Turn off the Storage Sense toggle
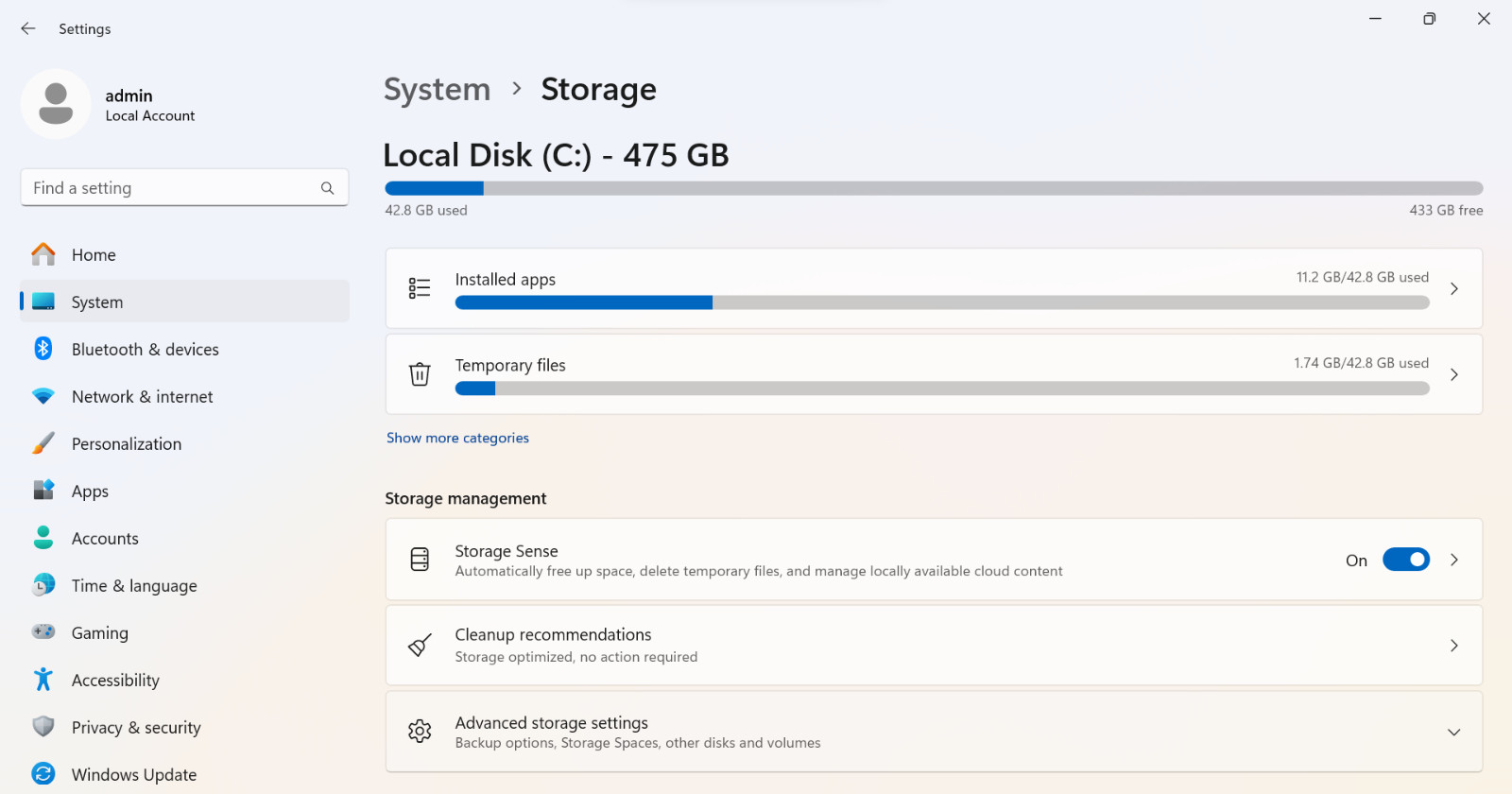 tap(1406, 560)
